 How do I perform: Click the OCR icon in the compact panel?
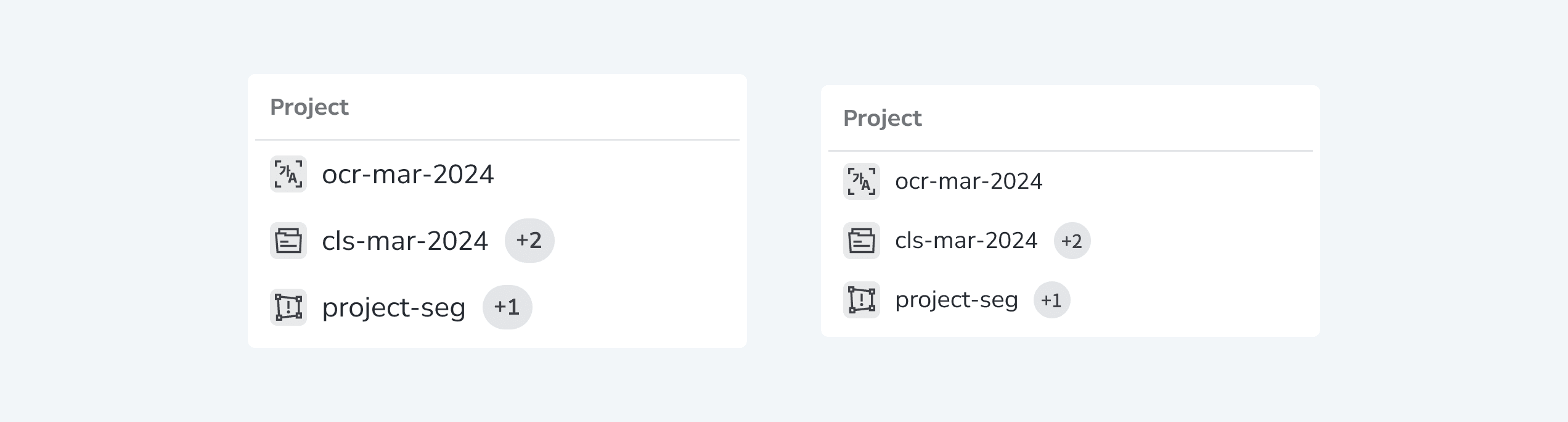tap(862, 181)
